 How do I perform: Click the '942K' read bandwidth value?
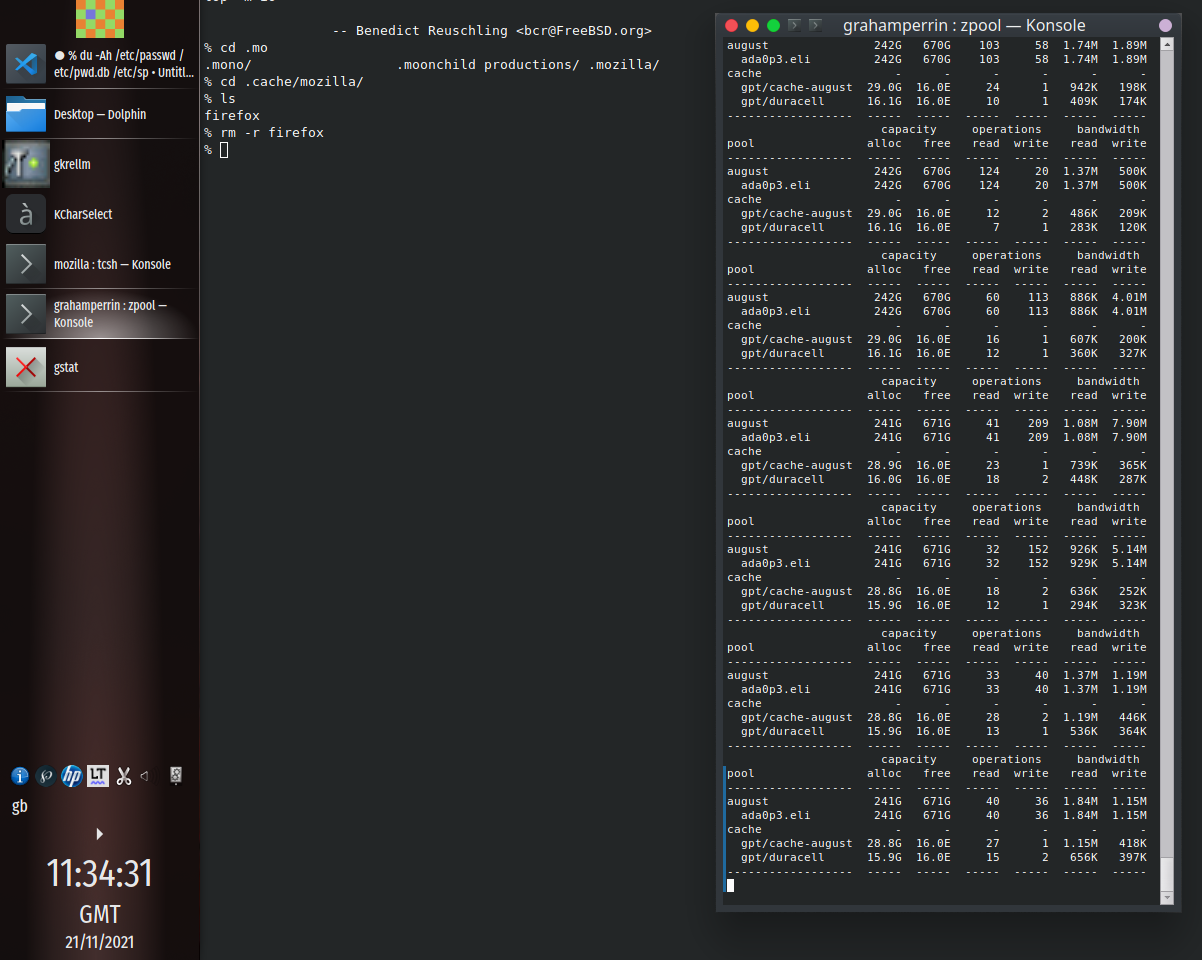(x=1084, y=87)
